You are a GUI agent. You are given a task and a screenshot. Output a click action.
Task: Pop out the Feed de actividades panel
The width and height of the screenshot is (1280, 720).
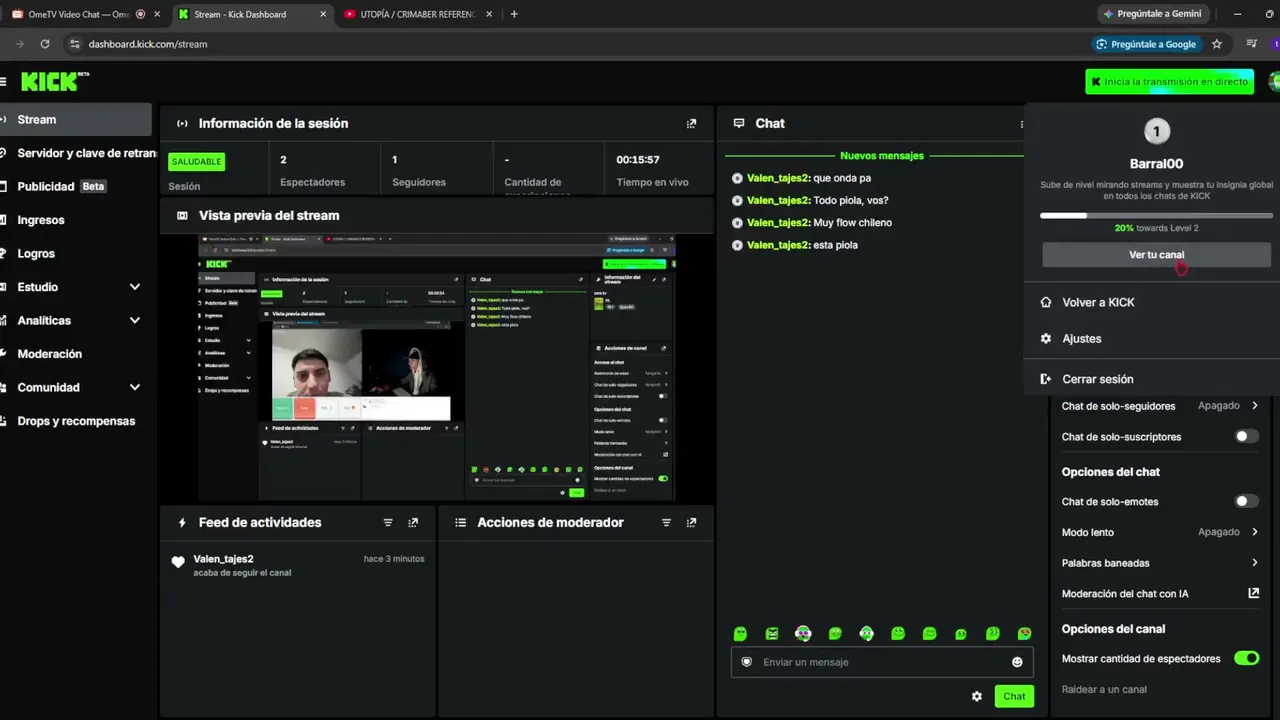(x=413, y=523)
